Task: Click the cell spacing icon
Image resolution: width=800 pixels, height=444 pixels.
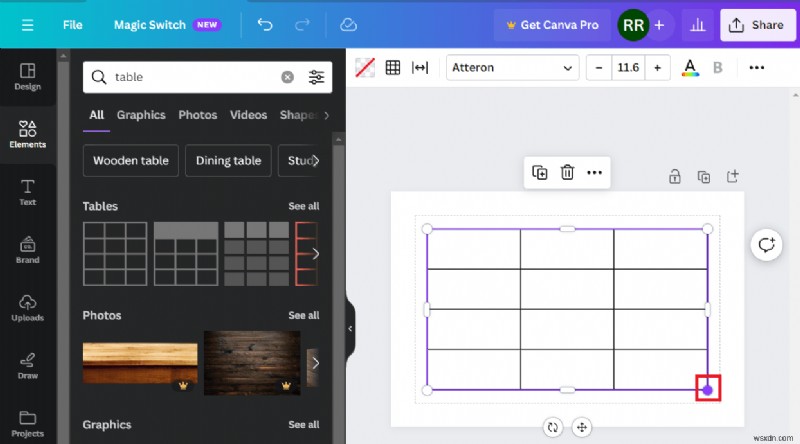Action: tap(420, 67)
